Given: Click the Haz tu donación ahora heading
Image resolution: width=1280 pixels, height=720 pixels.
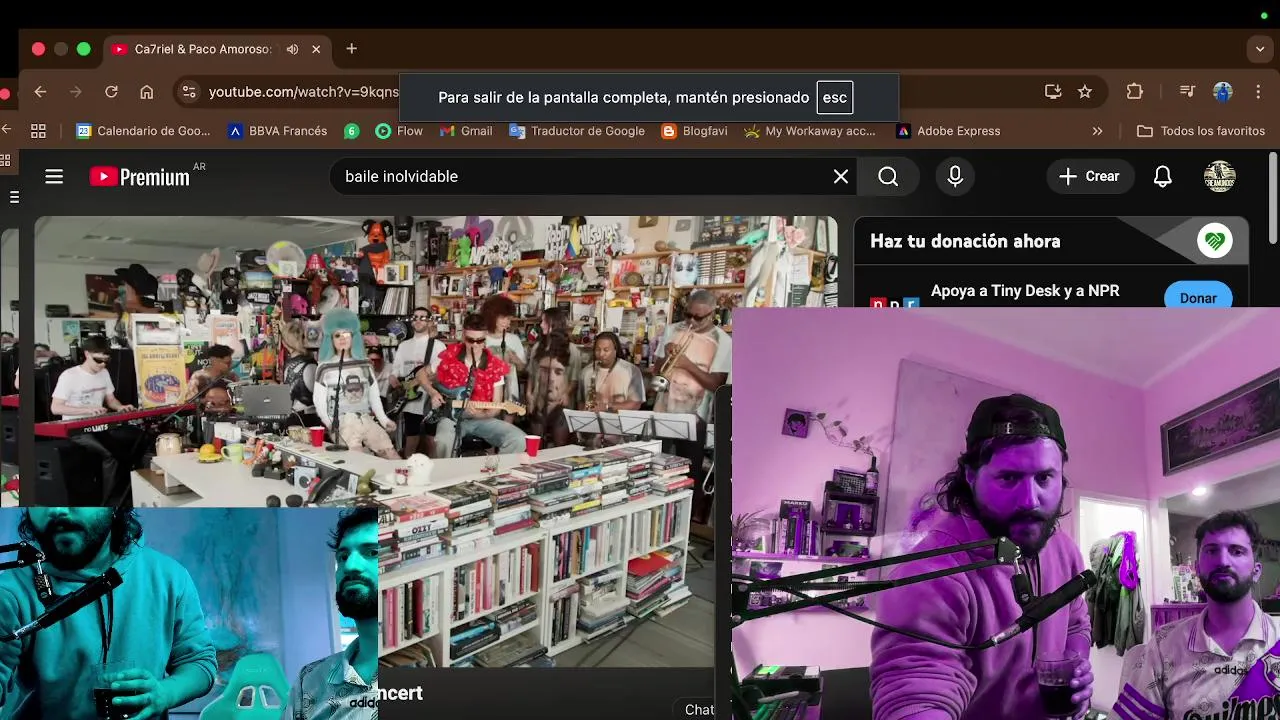Looking at the screenshot, I should click(965, 241).
